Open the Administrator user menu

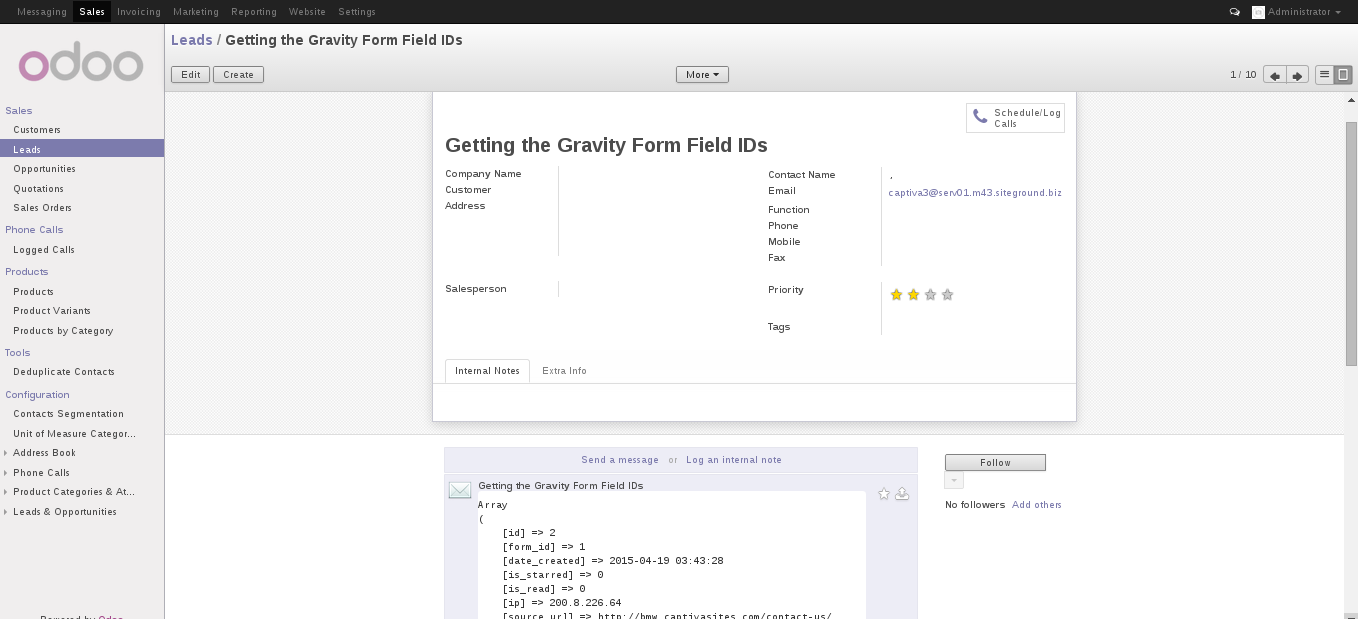(x=1297, y=11)
